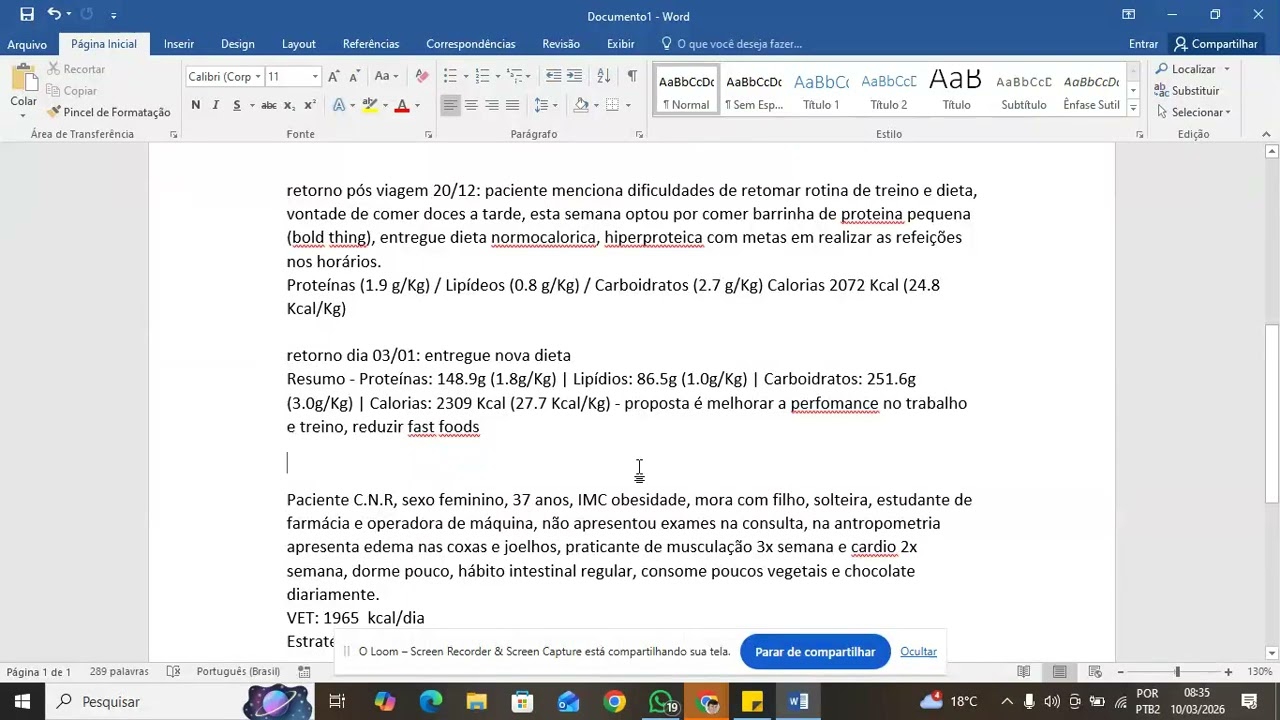Click the vertical document scrollbar thumb

(1271, 413)
